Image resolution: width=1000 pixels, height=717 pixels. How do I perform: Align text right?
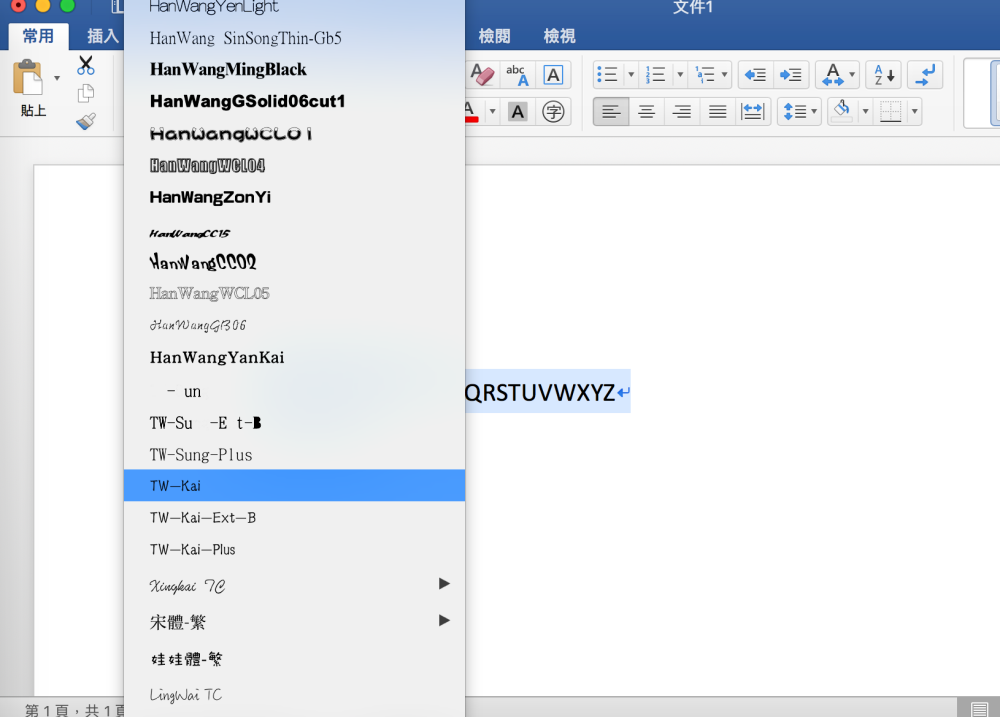coord(682,112)
